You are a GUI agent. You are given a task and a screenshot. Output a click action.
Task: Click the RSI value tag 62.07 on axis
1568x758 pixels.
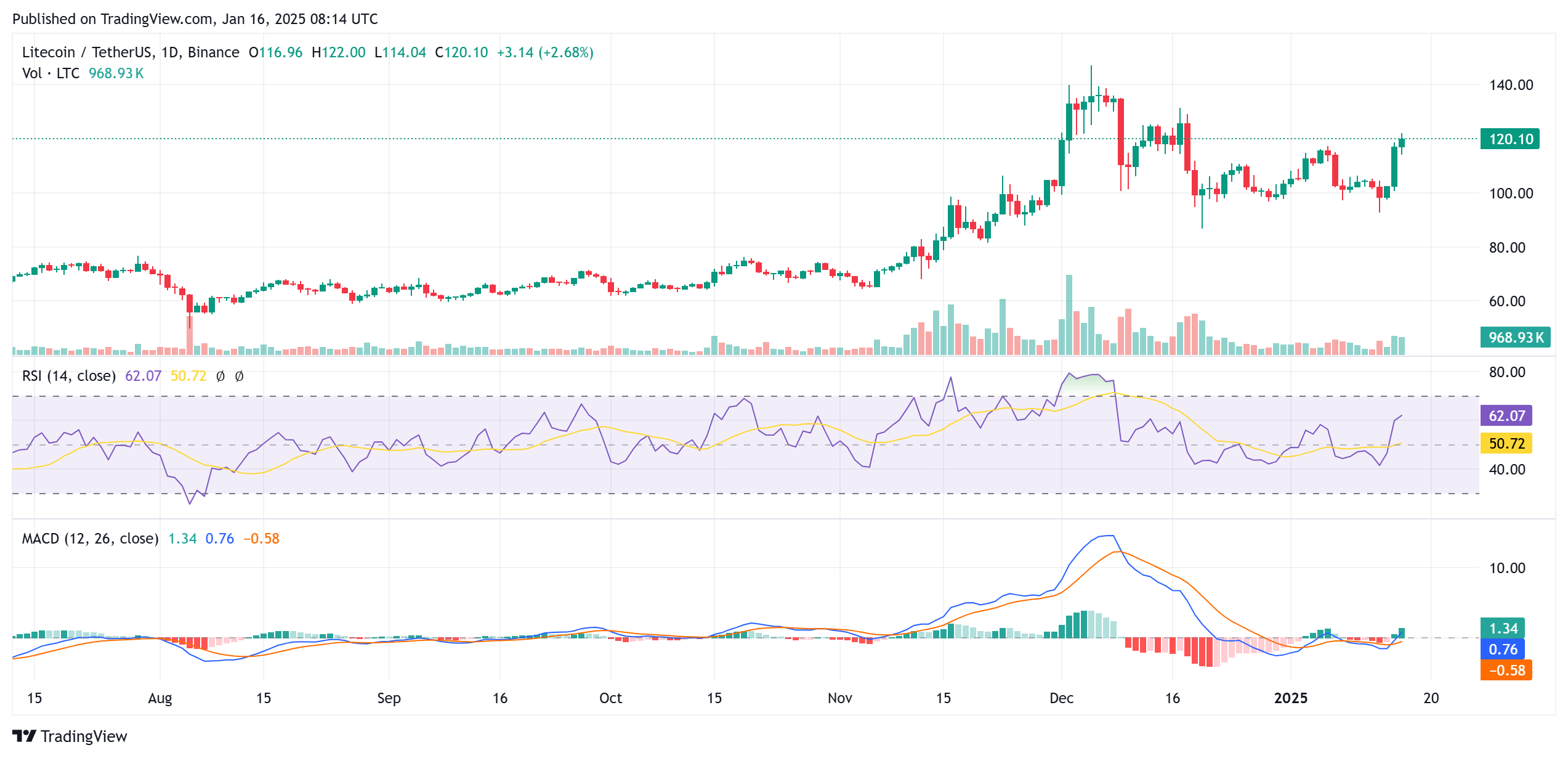pyautogui.click(x=1506, y=415)
